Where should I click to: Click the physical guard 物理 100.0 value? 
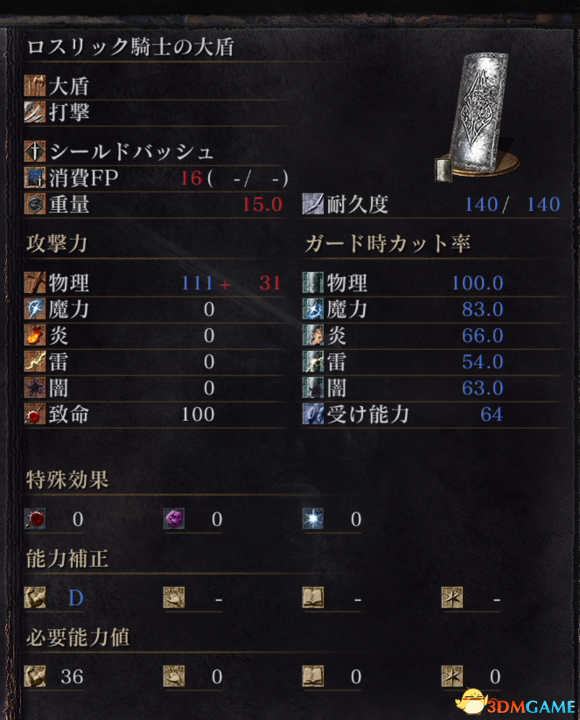[478, 283]
